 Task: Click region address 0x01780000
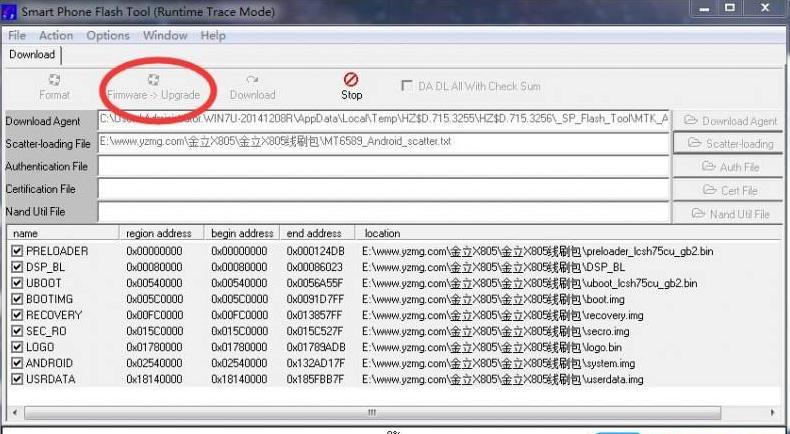point(154,347)
